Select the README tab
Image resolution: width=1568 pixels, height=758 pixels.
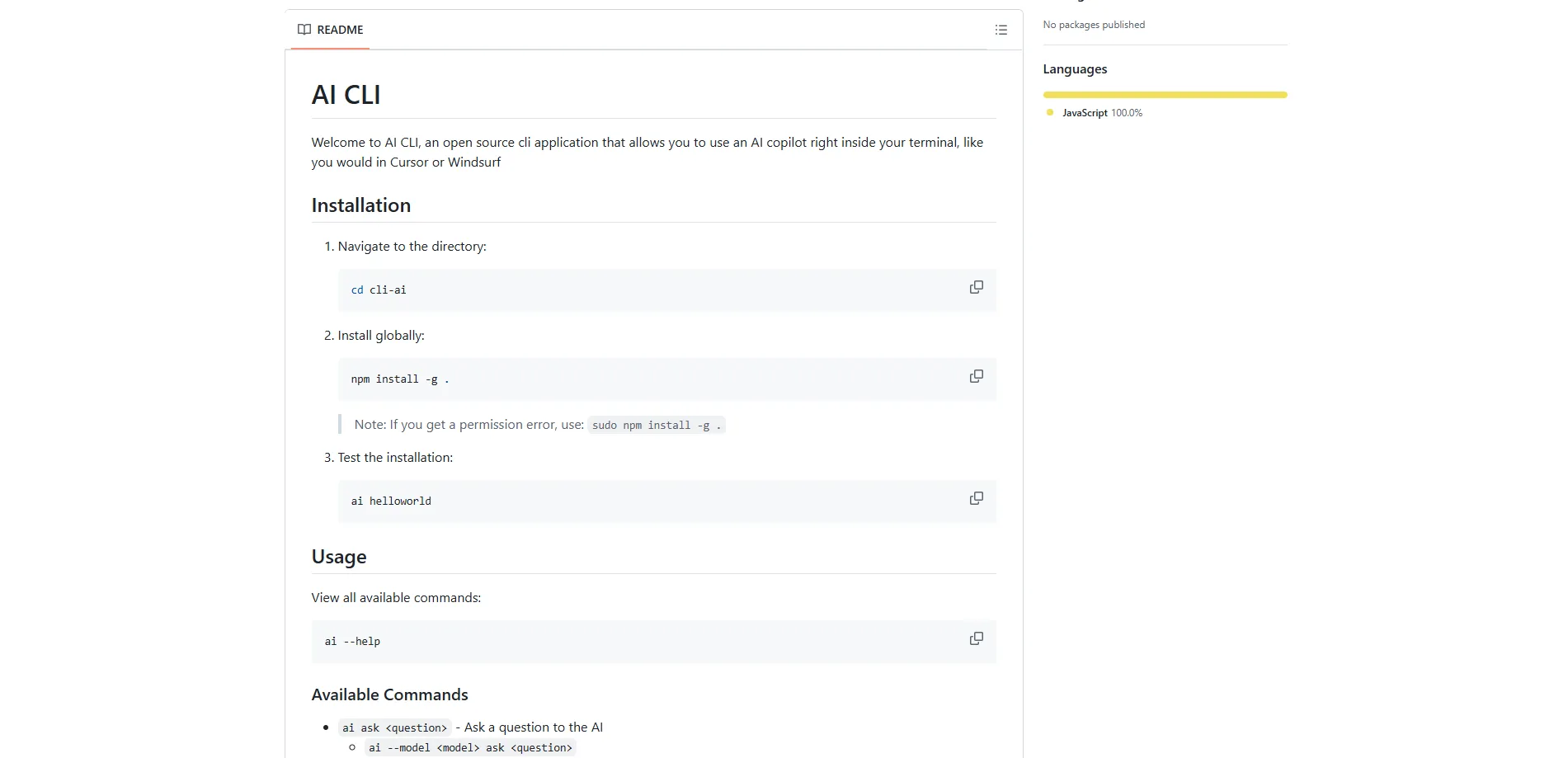pyautogui.click(x=331, y=30)
